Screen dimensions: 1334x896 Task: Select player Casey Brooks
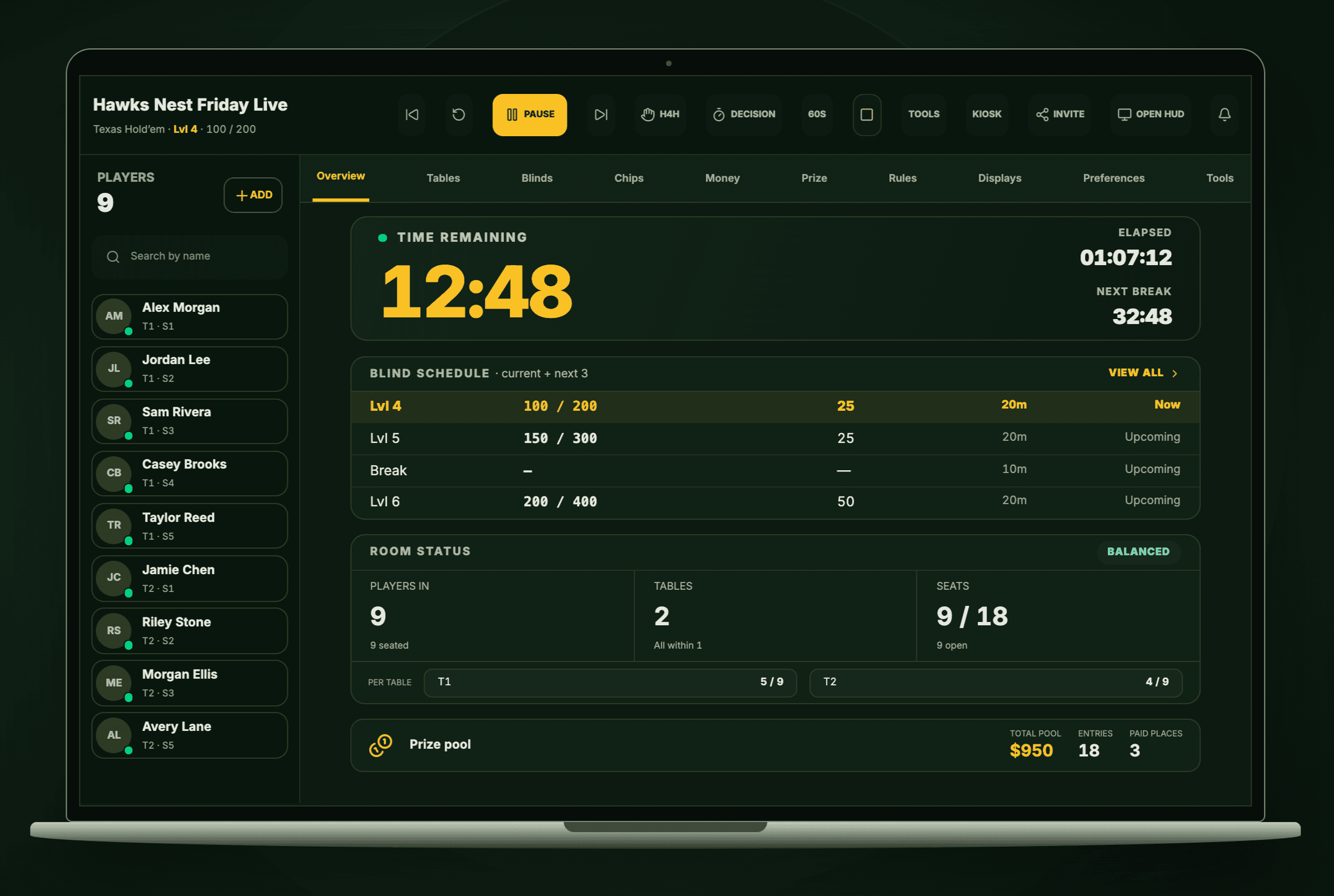[x=190, y=474]
